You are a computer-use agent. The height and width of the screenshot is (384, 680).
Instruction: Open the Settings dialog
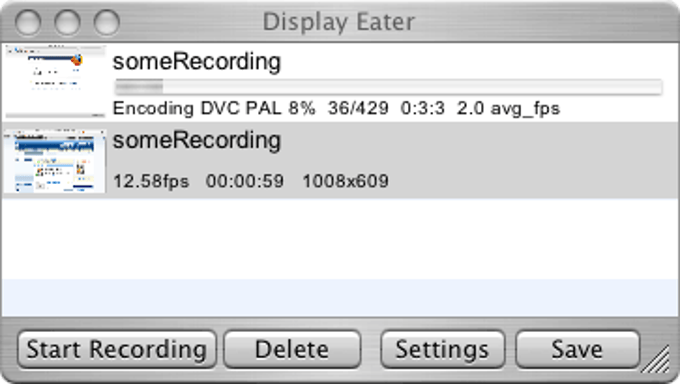click(x=442, y=350)
